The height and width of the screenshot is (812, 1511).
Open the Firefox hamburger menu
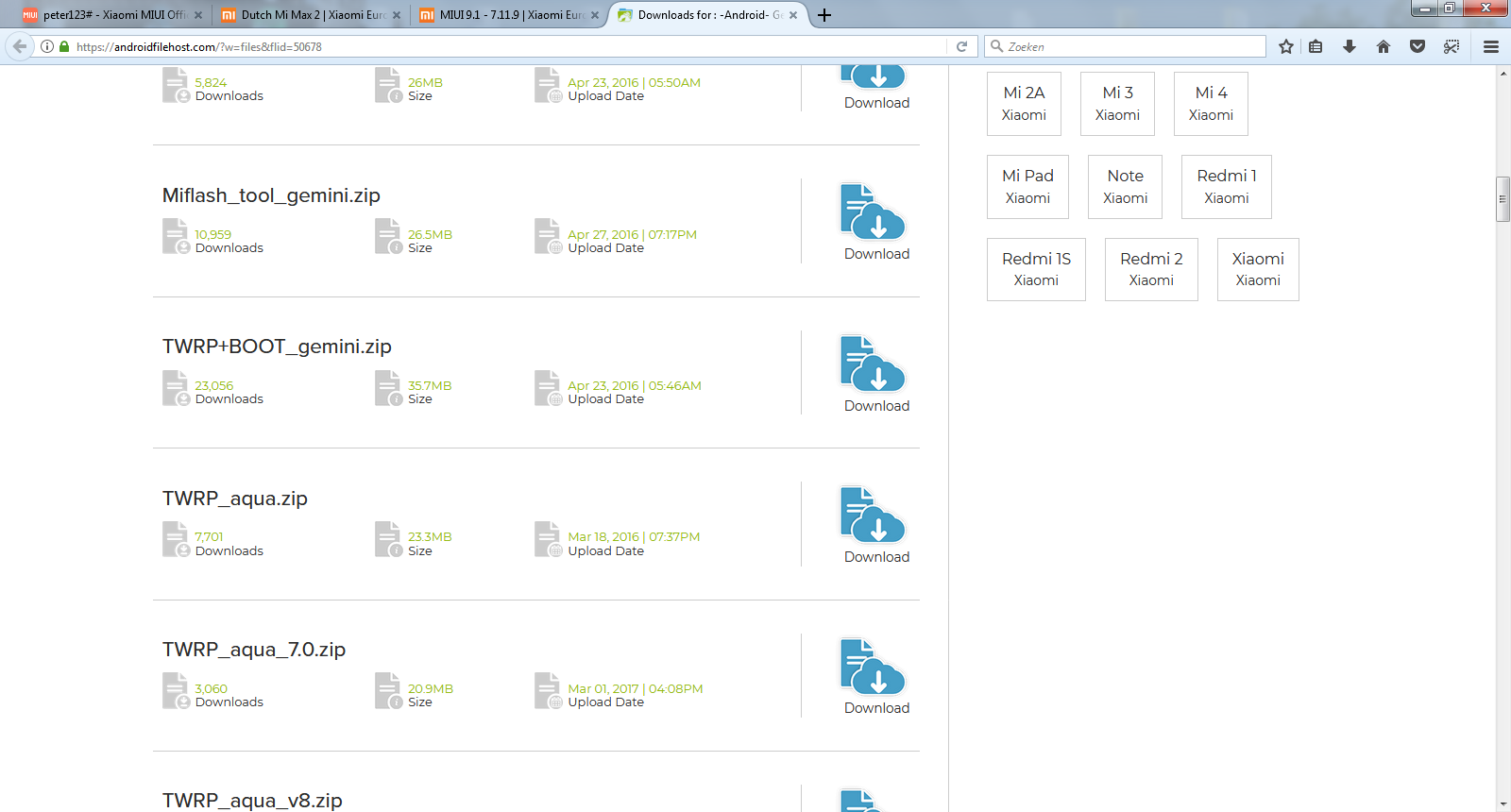pos(1491,46)
